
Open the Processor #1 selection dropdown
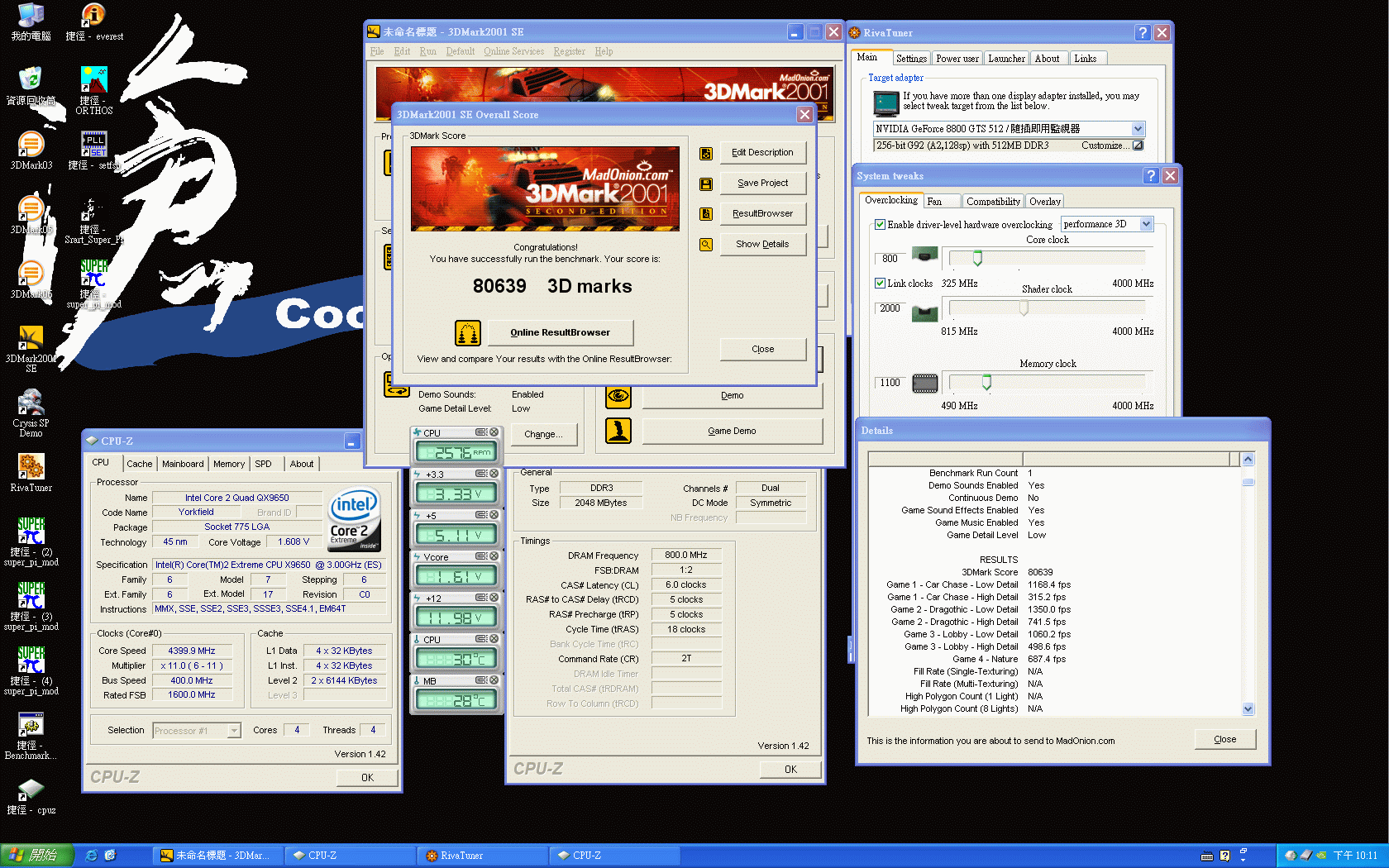tap(234, 731)
